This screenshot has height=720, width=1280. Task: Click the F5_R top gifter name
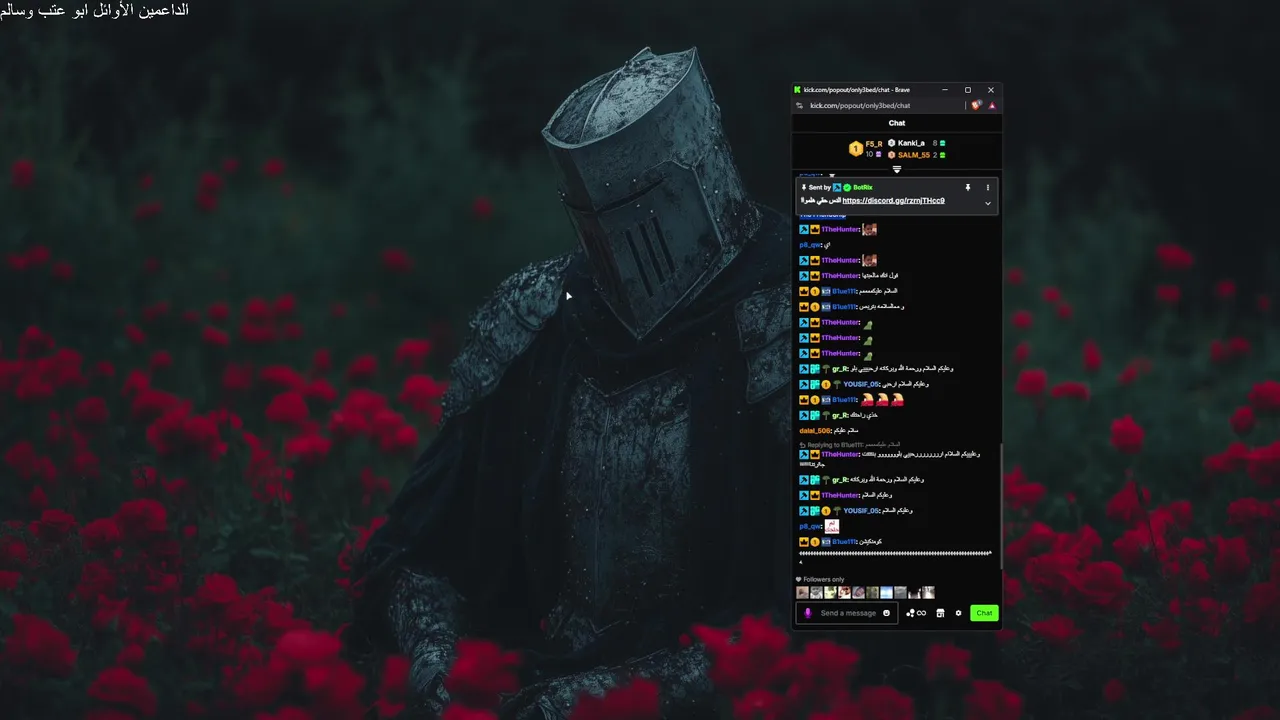874,144
